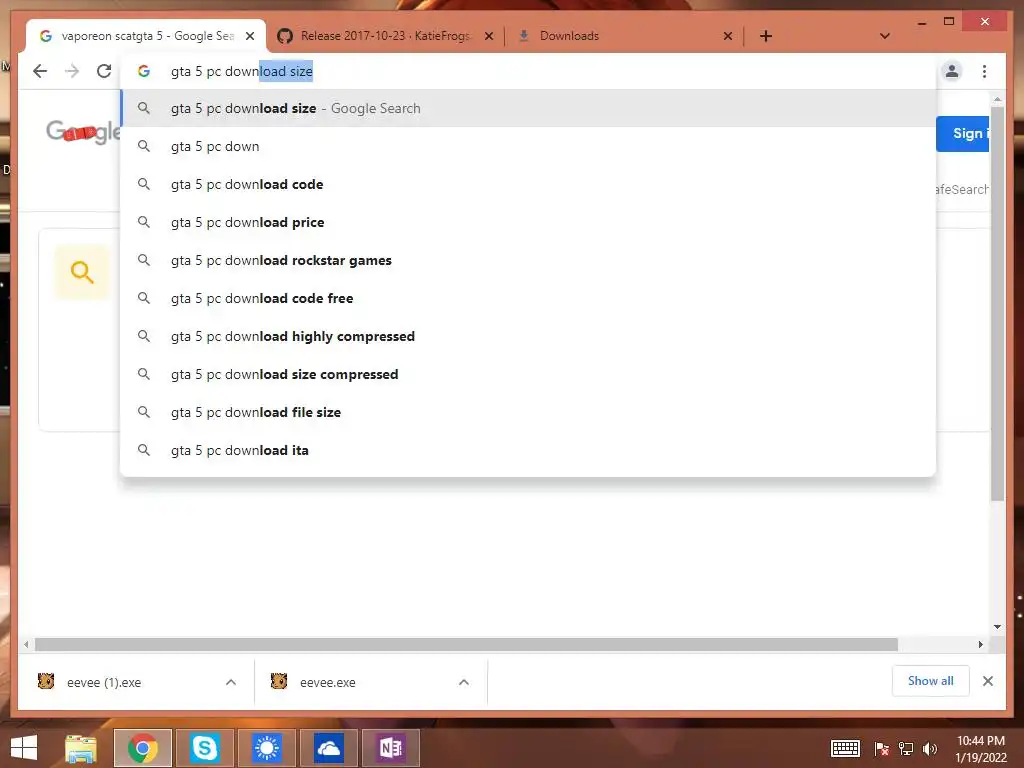
Task: Click the Google logo icon in the address bar
Action: tap(144, 71)
